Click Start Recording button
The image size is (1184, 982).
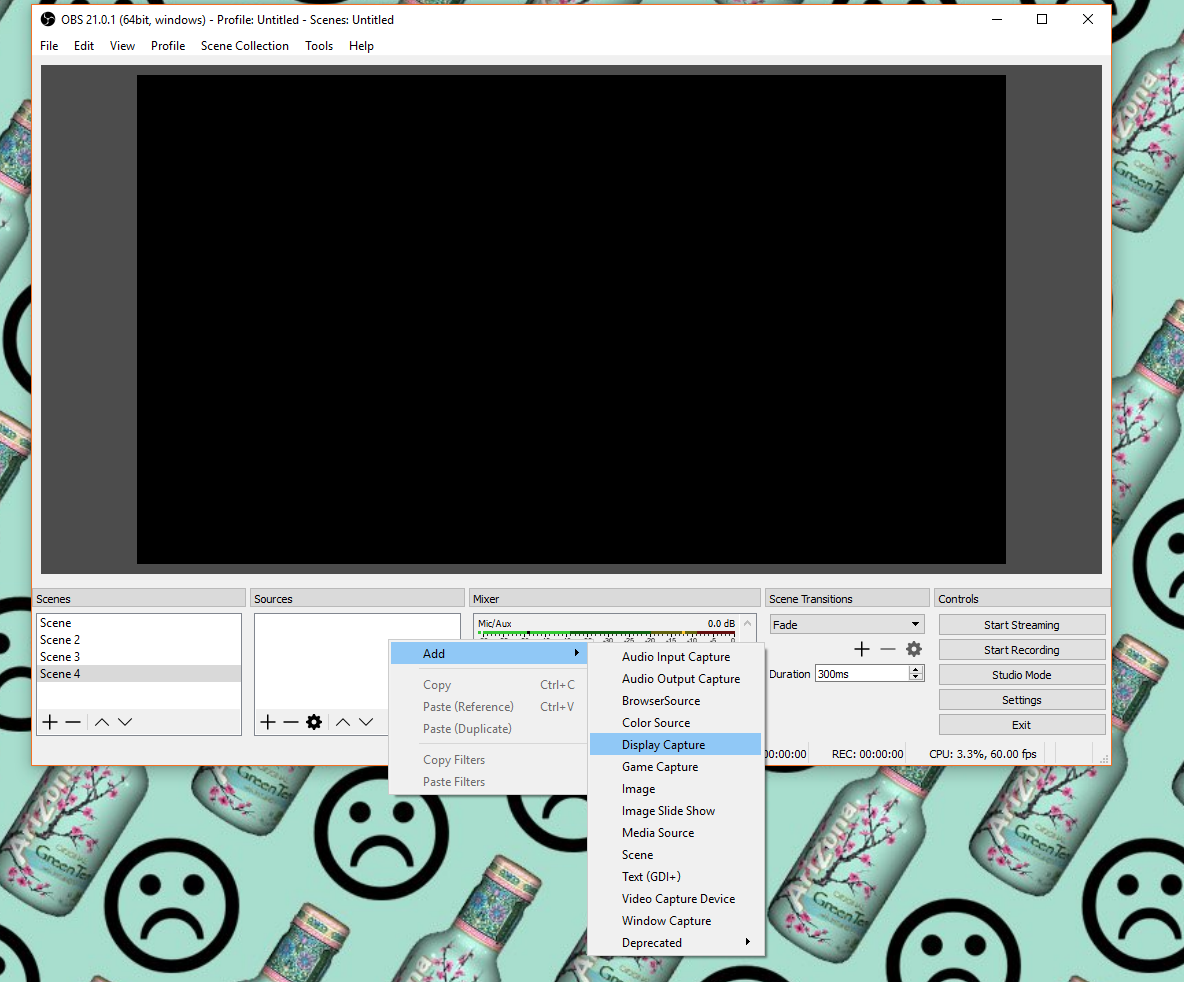click(1022, 650)
